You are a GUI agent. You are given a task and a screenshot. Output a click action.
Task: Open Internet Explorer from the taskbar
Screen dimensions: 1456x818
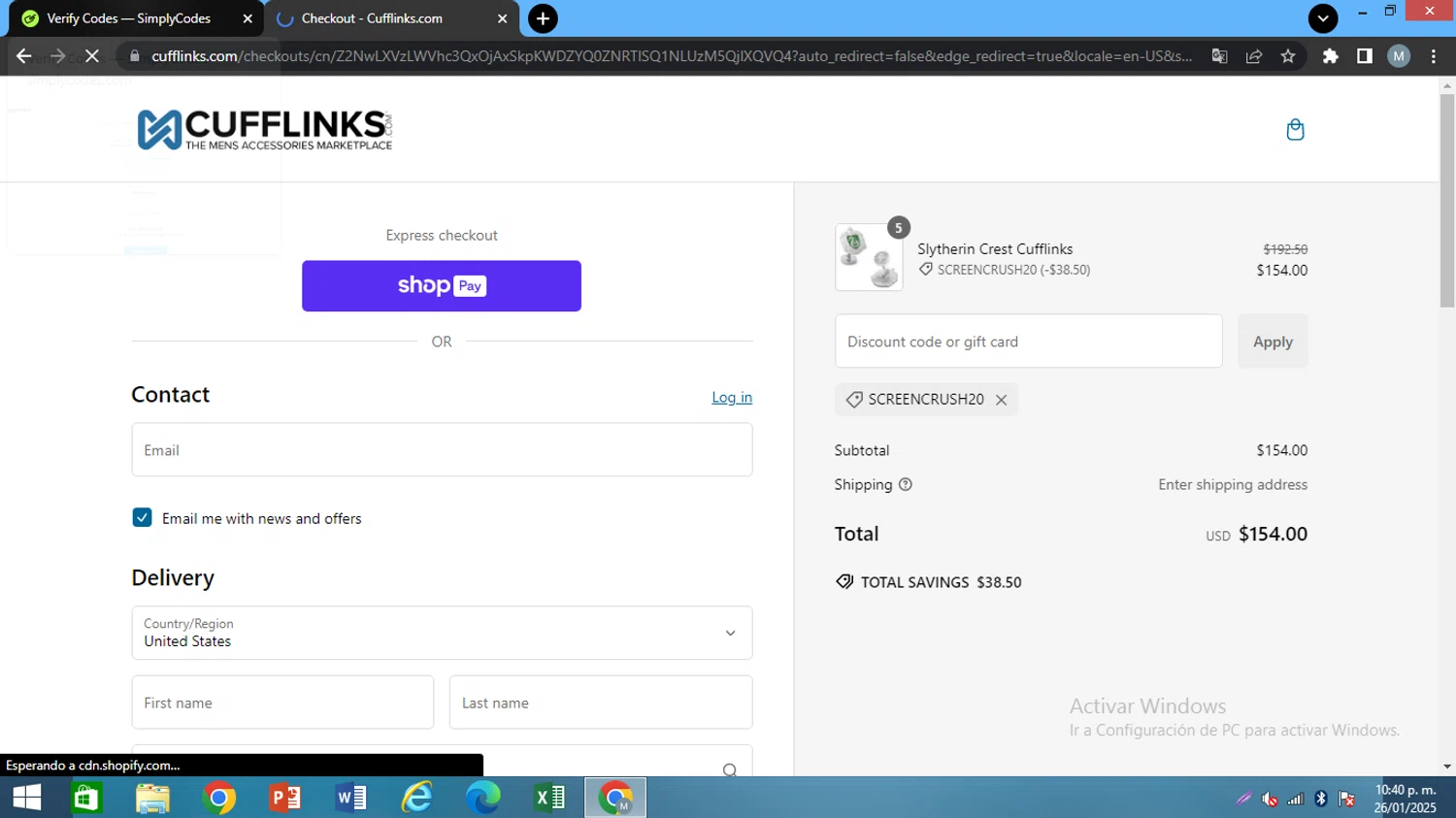(x=416, y=798)
